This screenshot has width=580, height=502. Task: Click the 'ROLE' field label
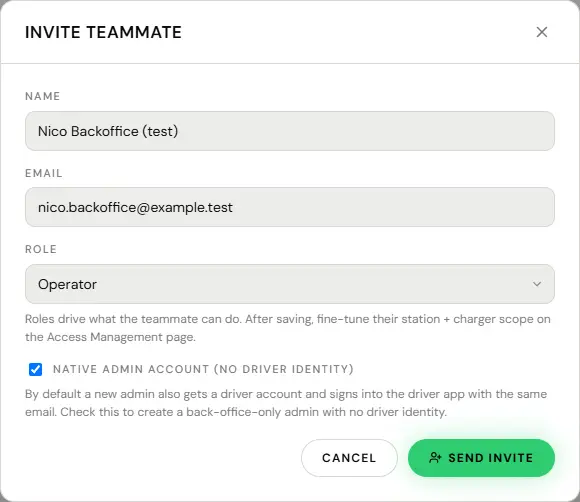click(x=41, y=249)
